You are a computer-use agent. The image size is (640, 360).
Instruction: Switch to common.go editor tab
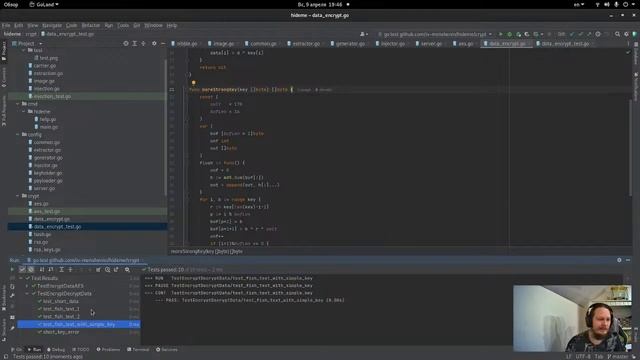pos(263,44)
